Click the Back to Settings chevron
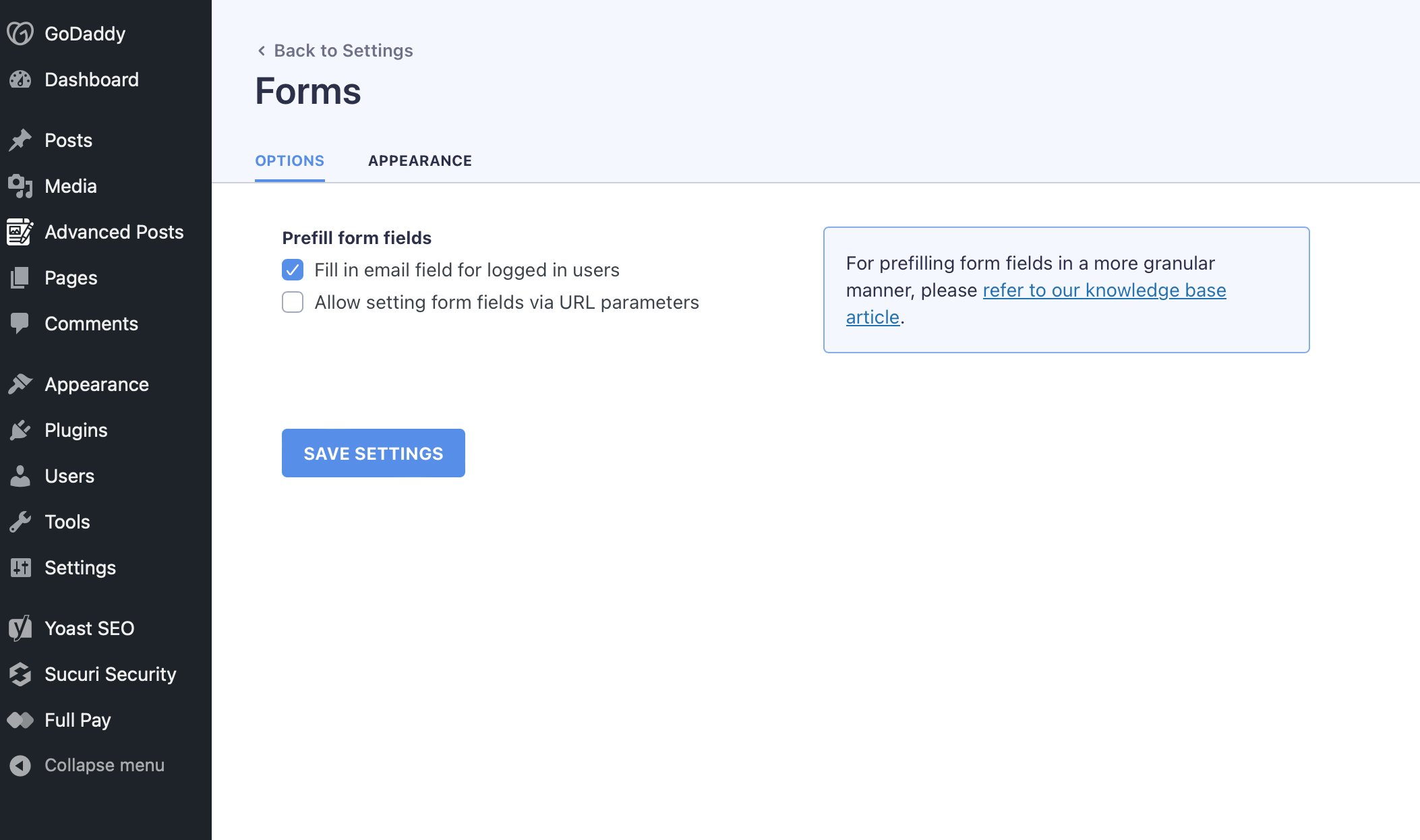The image size is (1420, 840). [x=262, y=51]
